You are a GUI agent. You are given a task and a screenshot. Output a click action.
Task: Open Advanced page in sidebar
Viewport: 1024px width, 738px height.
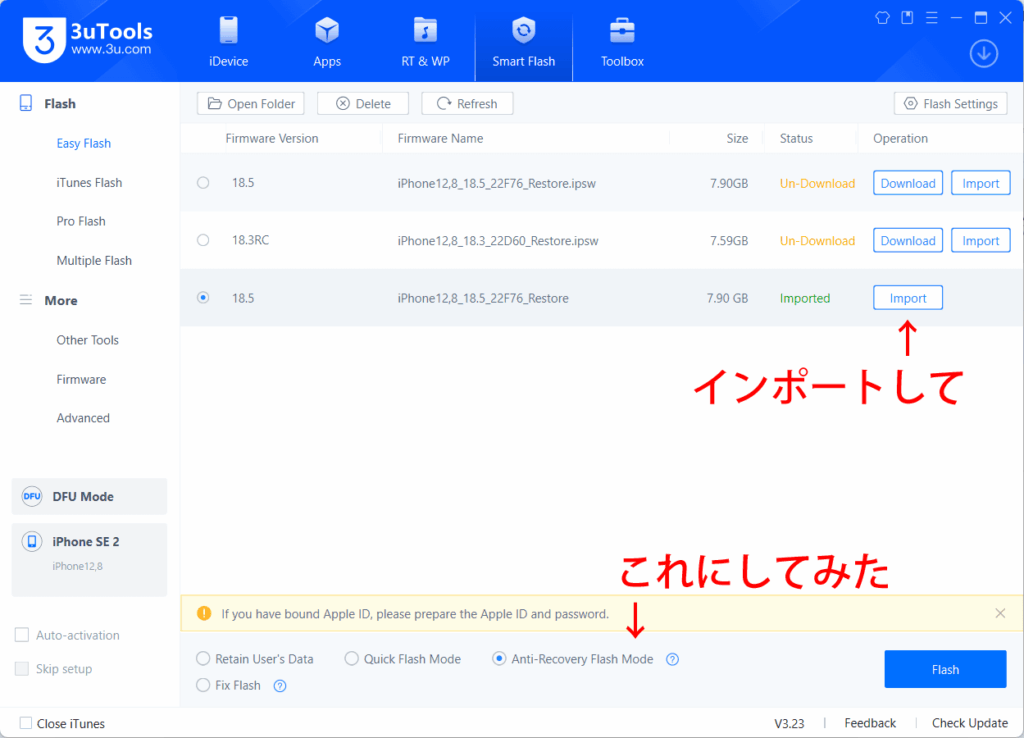[83, 418]
